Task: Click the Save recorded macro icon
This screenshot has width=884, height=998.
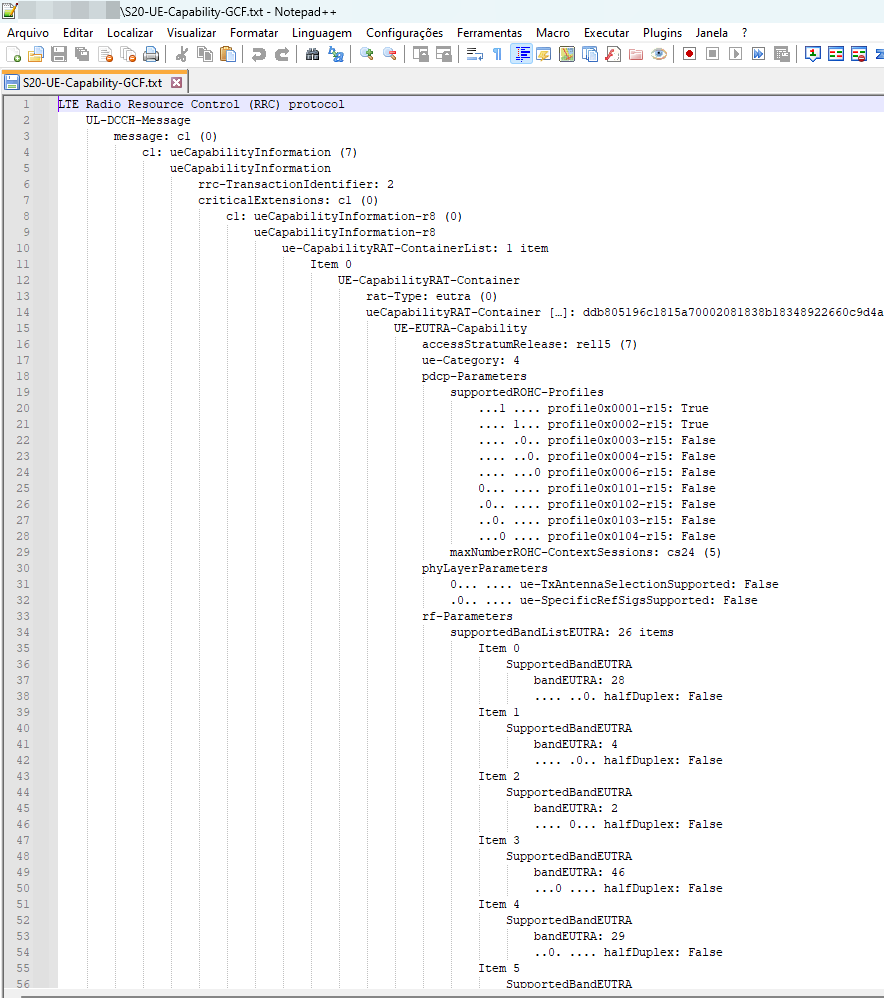Action: (x=782, y=55)
